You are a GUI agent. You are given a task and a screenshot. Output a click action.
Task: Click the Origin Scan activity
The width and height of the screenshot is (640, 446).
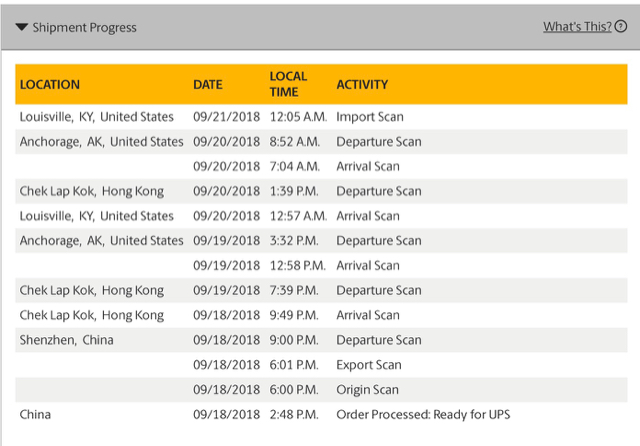[x=368, y=390]
